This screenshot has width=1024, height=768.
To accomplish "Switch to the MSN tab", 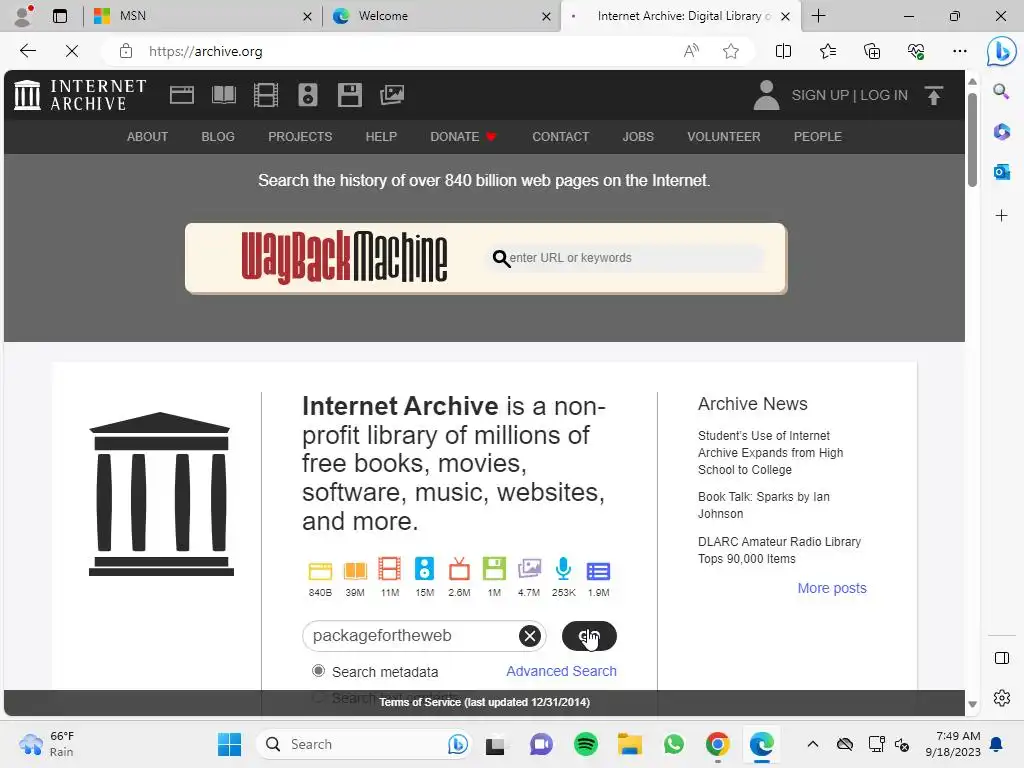I will click(x=202, y=16).
